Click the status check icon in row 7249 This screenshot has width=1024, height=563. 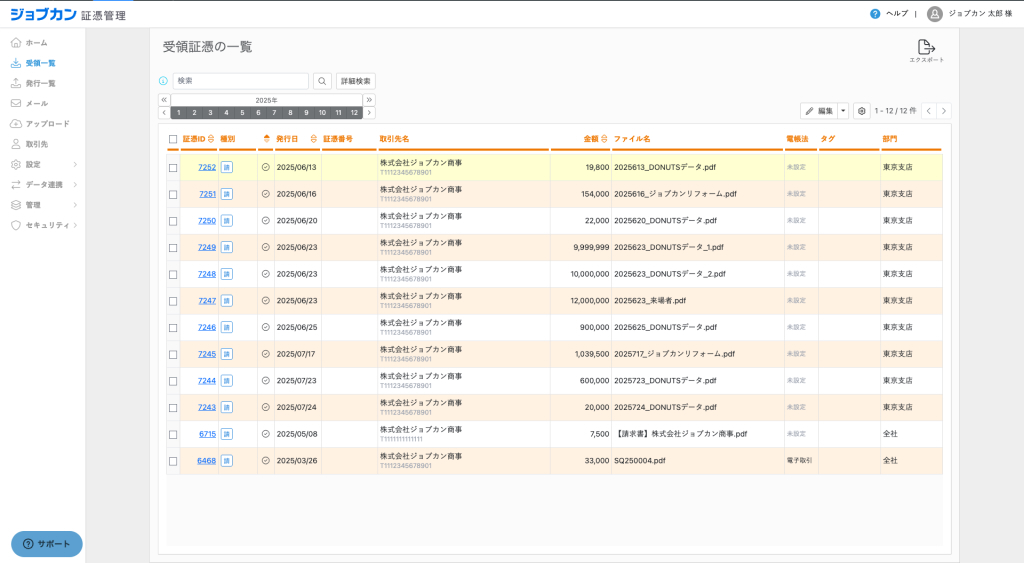265,247
